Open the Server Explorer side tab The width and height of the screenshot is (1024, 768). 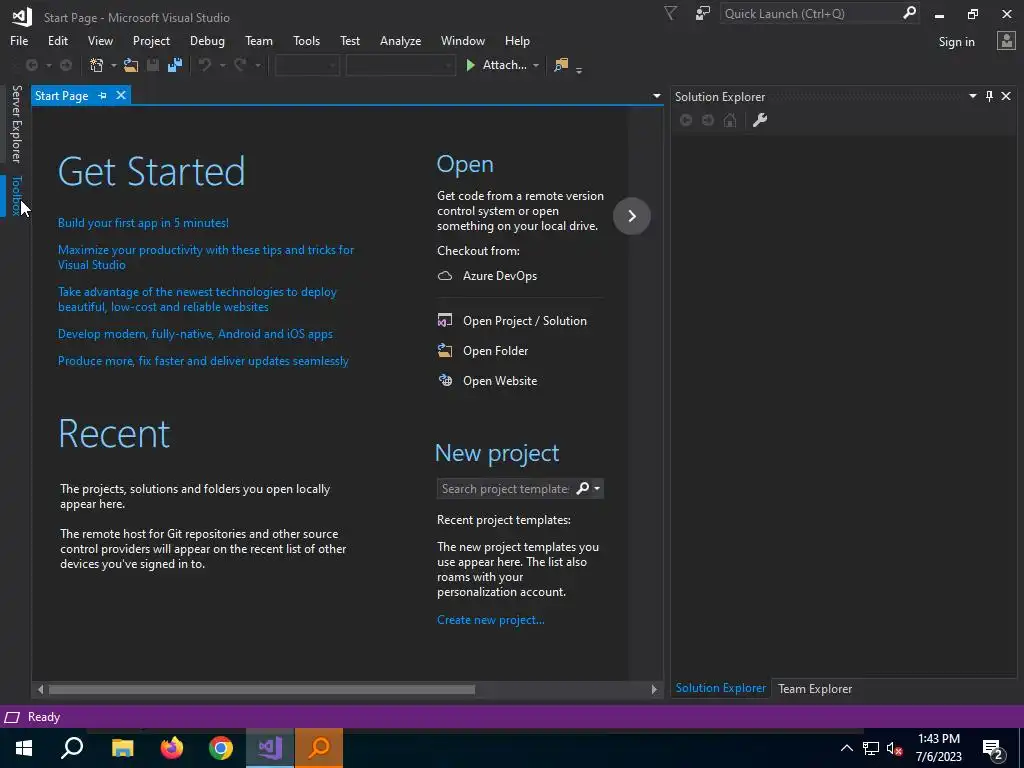(x=16, y=124)
